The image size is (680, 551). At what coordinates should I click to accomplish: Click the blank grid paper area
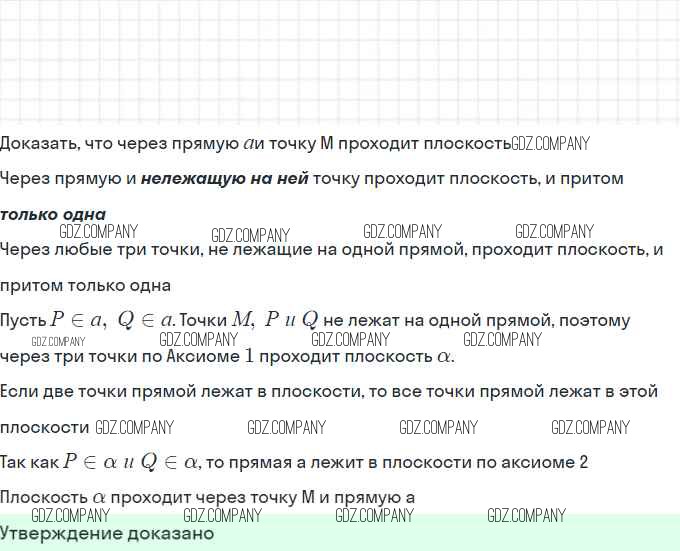[x=340, y=60]
